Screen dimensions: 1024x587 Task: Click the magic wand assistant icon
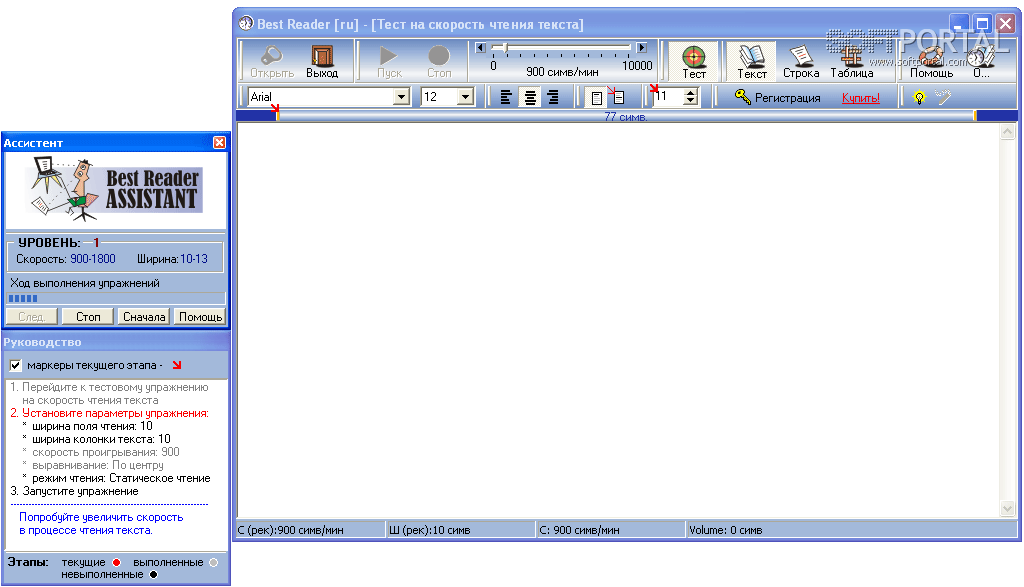tap(943, 97)
